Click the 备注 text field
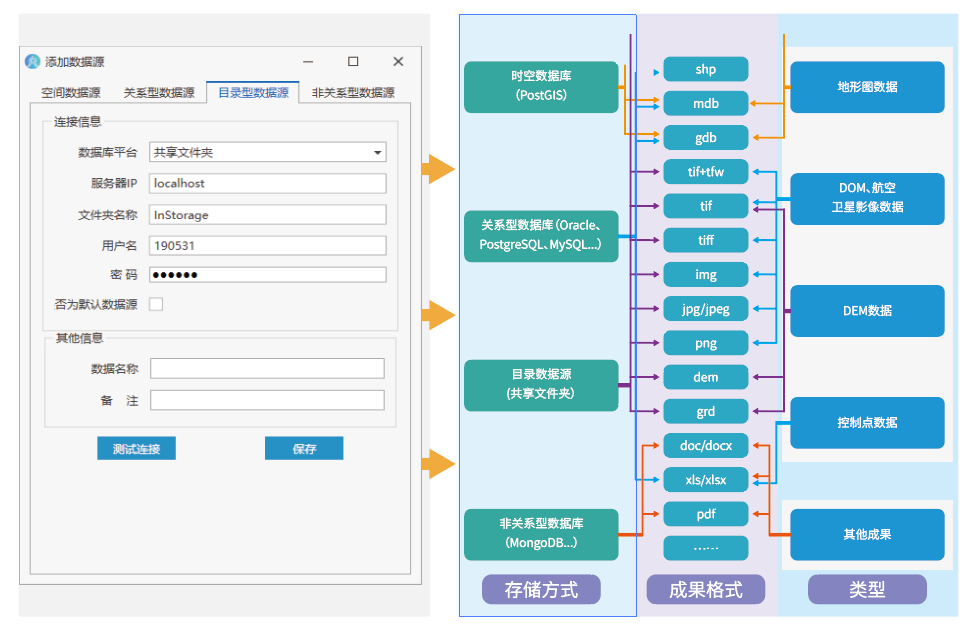The height and width of the screenshot is (631, 980). click(x=267, y=400)
